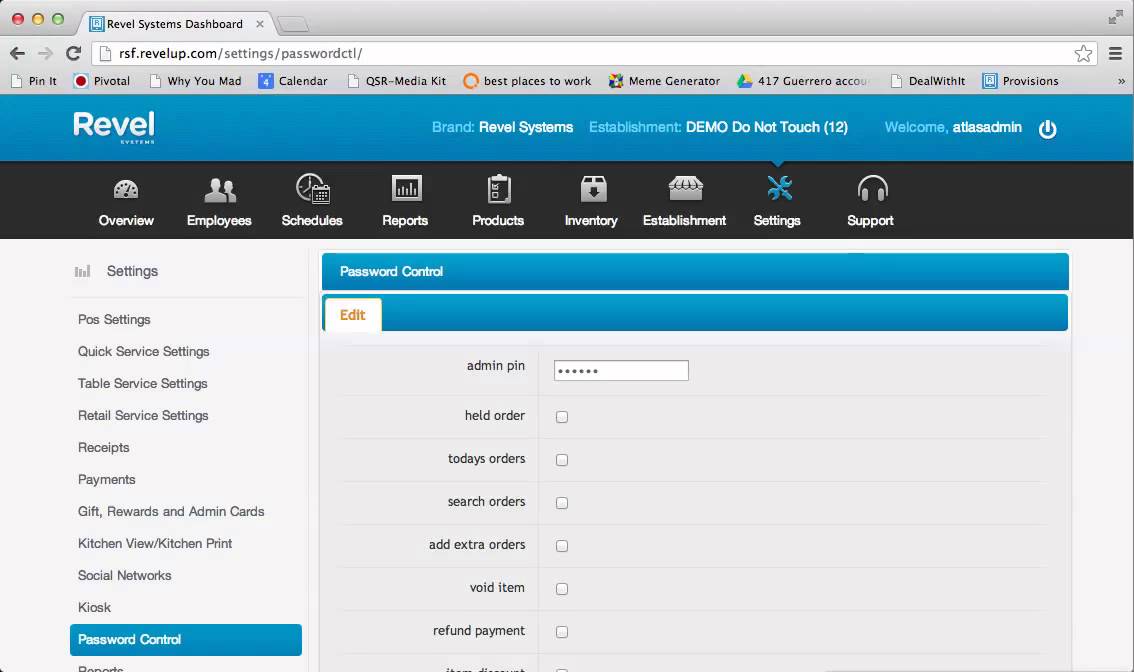Click the browser address bar
This screenshot has width=1134, height=672.
[593, 54]
